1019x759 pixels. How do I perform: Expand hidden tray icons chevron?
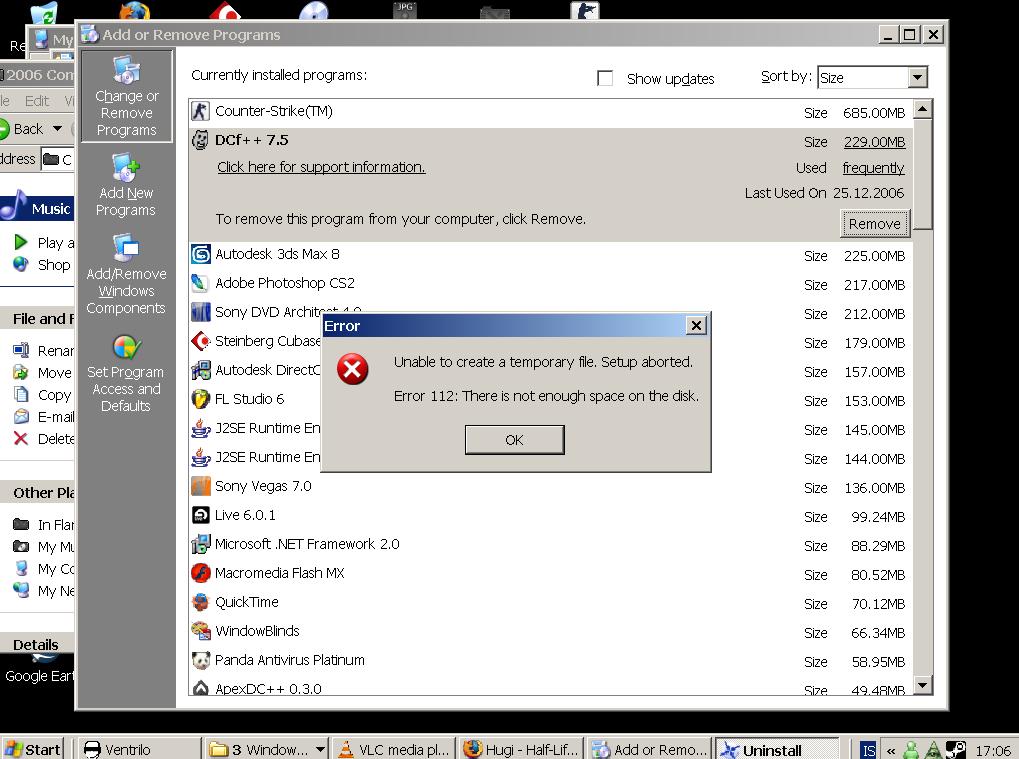point(891,751)
